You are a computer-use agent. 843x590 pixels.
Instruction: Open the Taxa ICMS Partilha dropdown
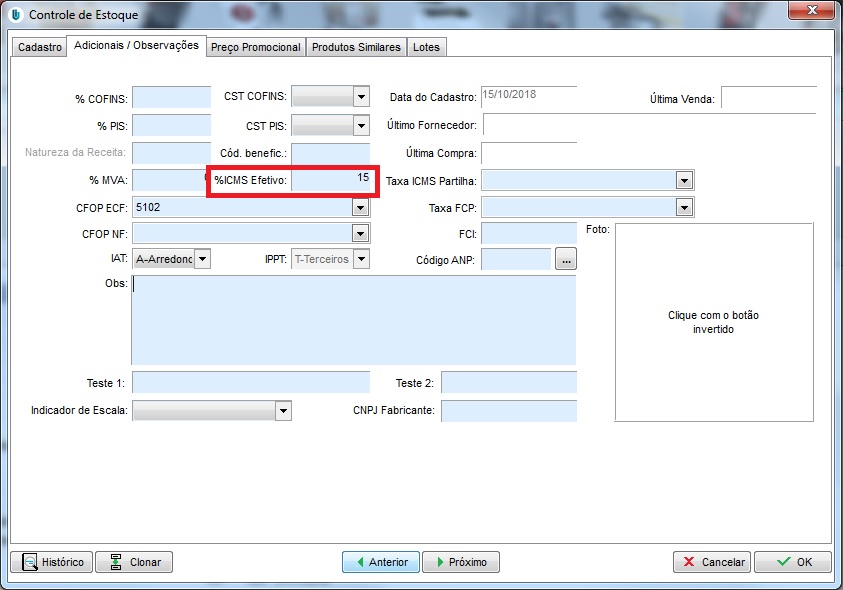pos(684,181)
